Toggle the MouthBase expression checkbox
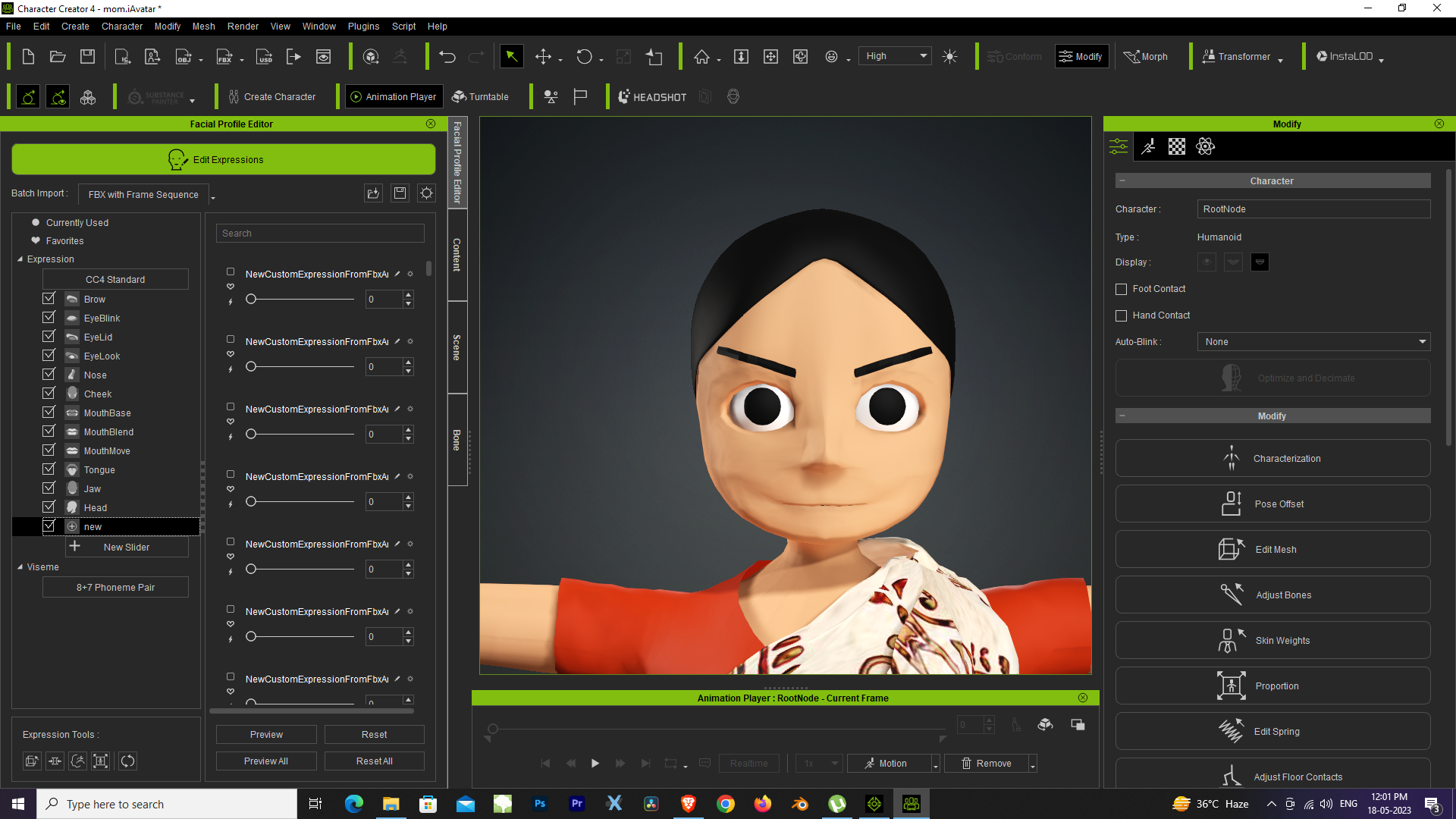 [49, 413]
